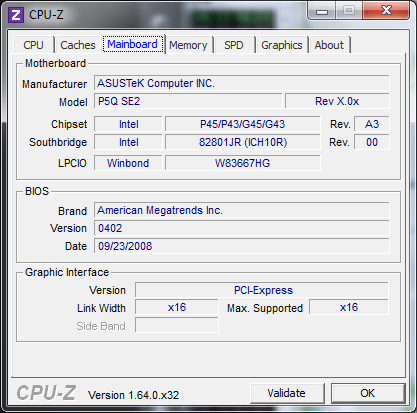
Task: Click the CPU-Z purple Z title icon
Action: point(16,15)
